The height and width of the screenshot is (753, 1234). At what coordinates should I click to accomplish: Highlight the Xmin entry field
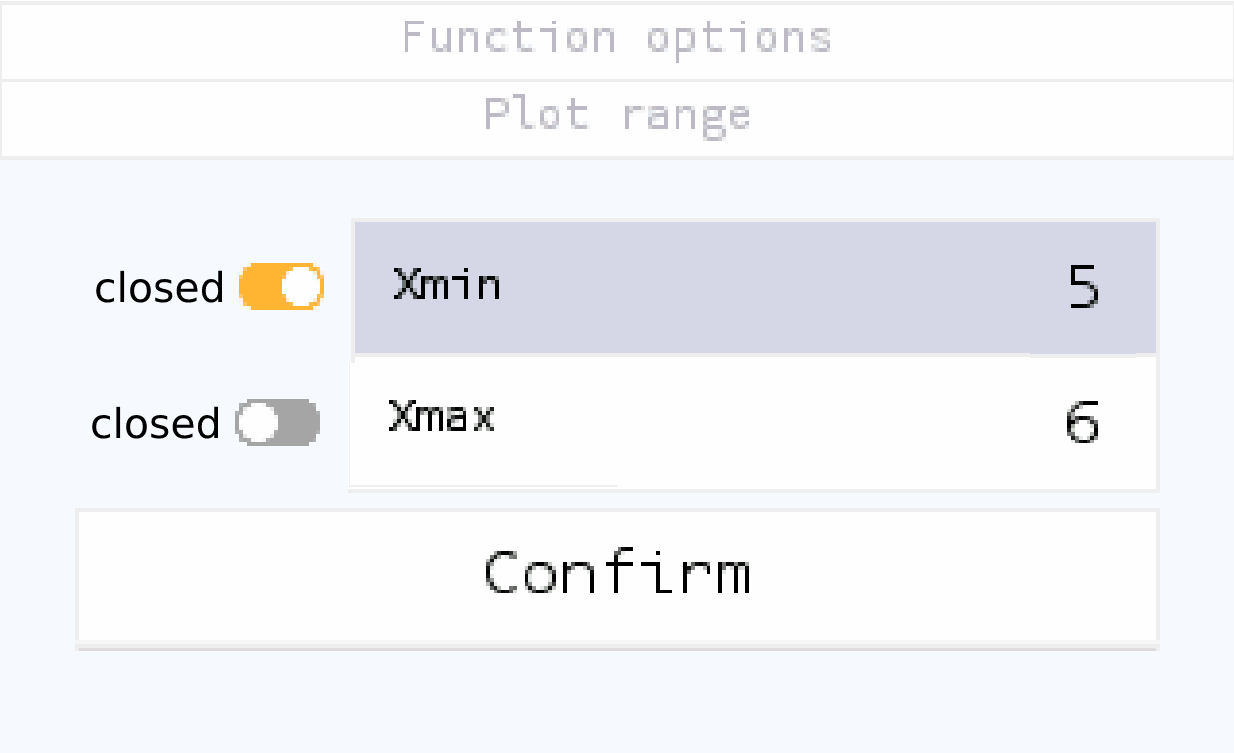point(754,287)
